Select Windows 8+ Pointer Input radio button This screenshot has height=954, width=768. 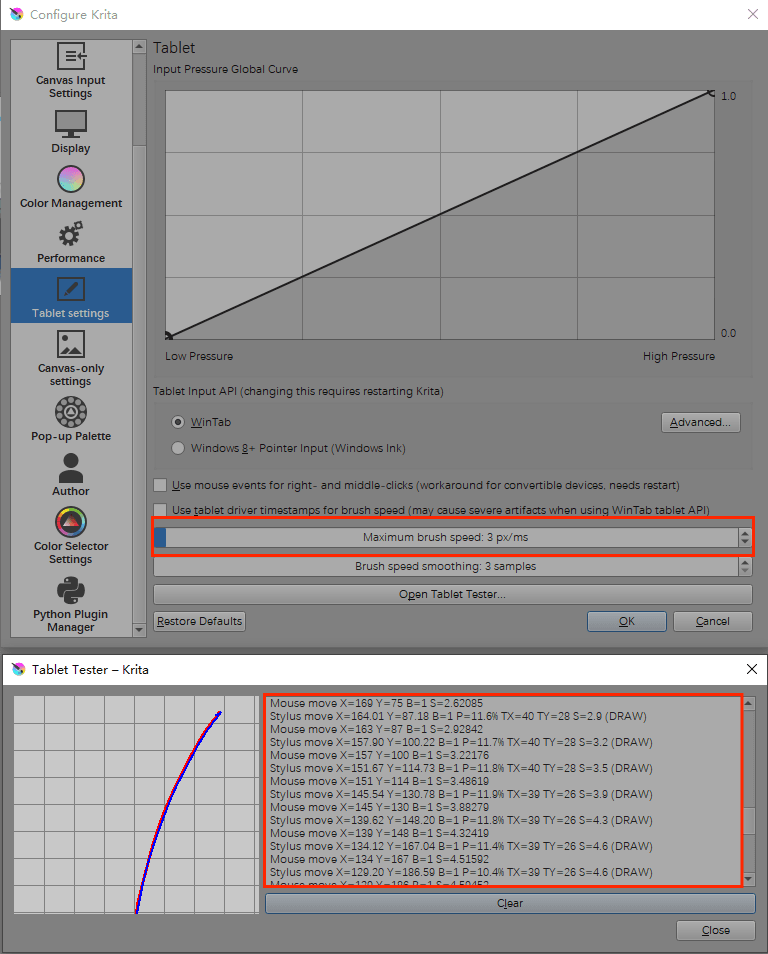(178, 448)
